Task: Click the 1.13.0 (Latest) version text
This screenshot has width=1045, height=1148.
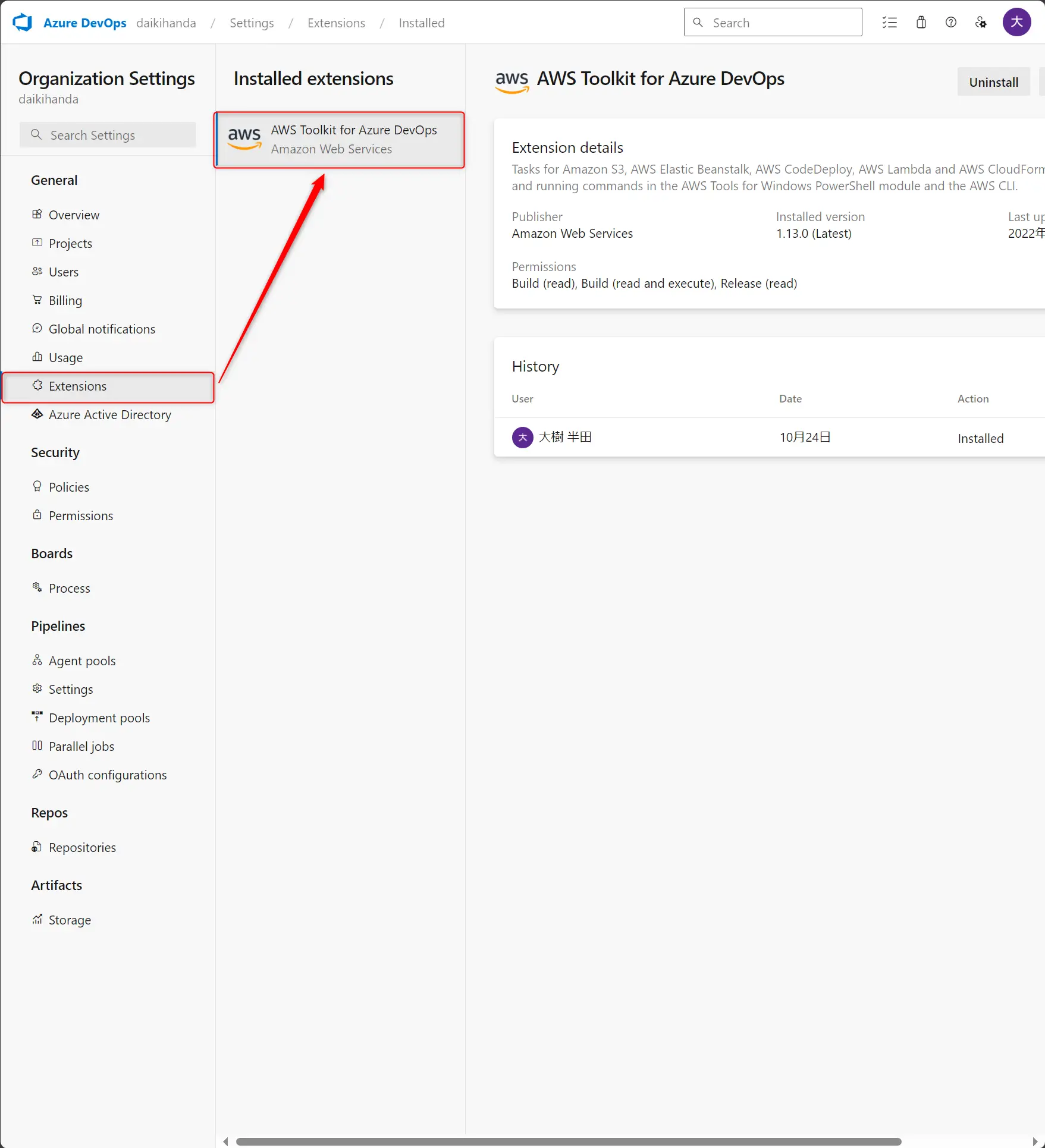Action: 814,234
